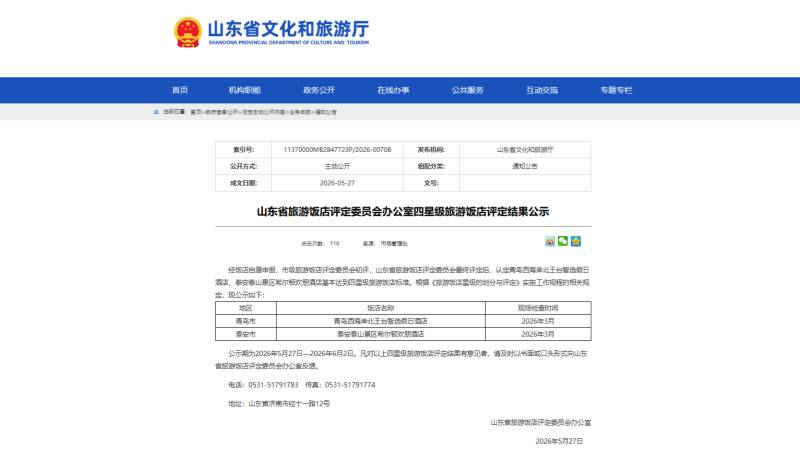
Task: Open the 首页 navigation tab
Action: 180,90
